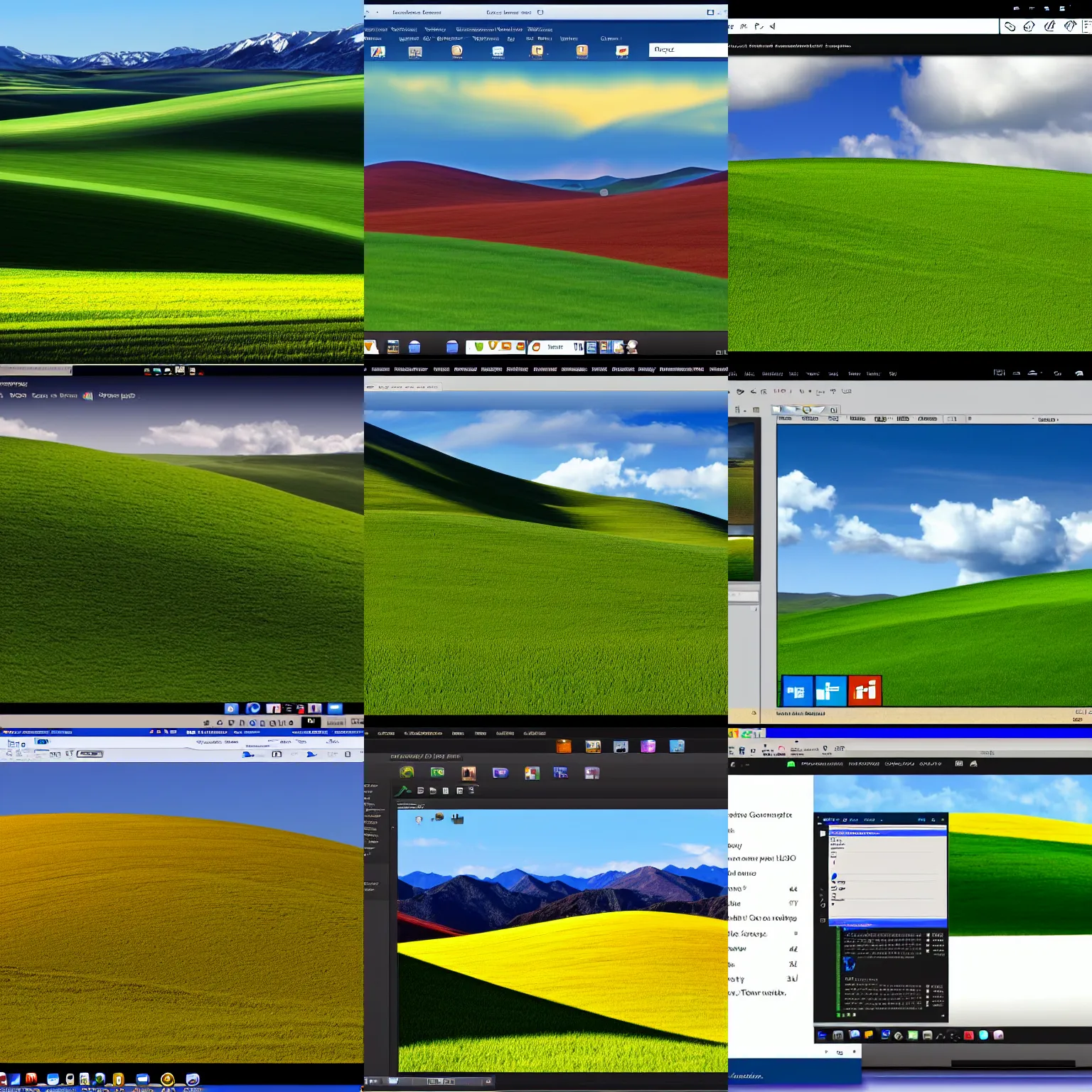Click the green shield icon in top-middle taskbar

point(478,346)
